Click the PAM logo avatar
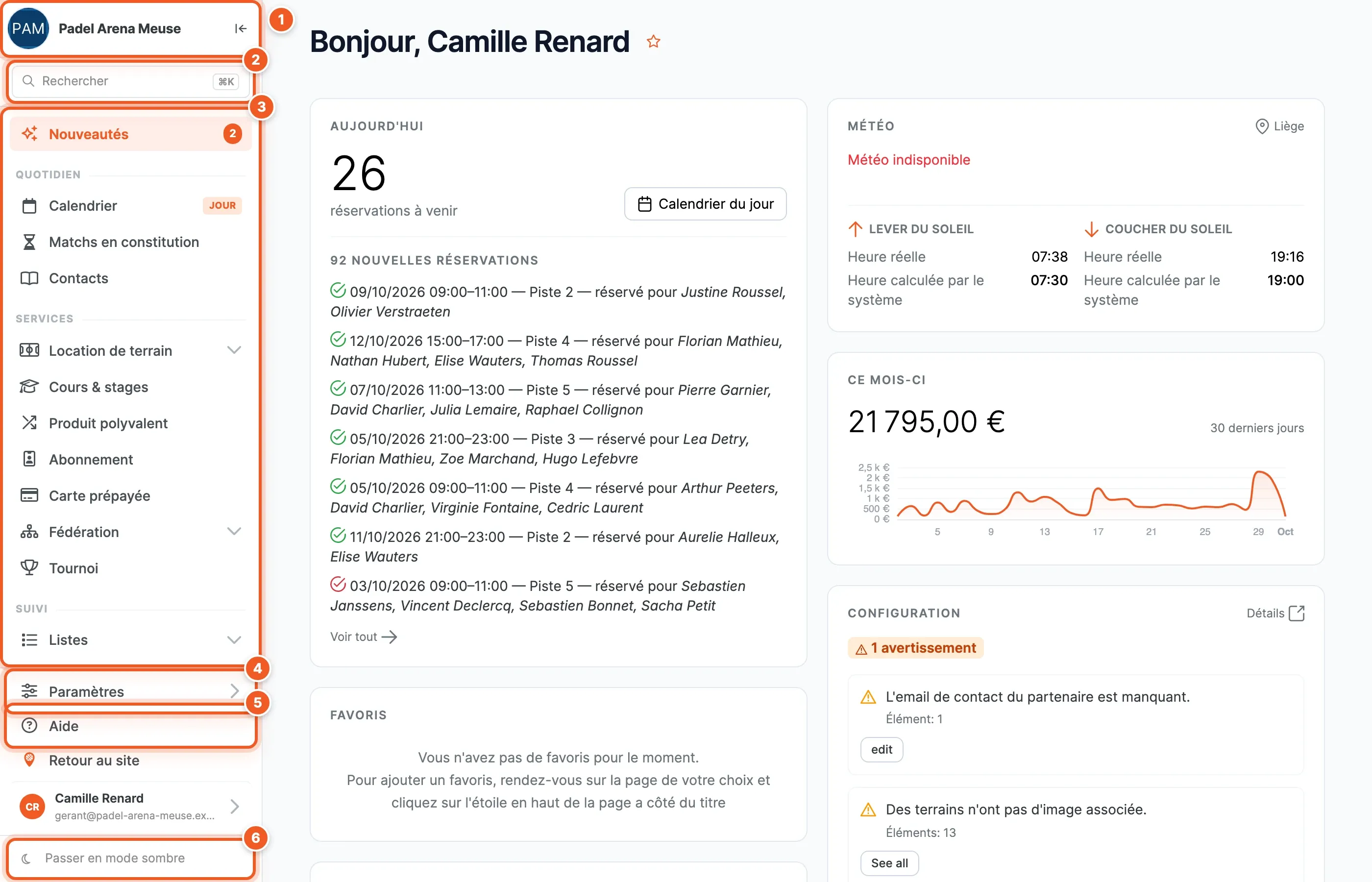This screenshot has height=882, width=1372. [x=28, y=28]
